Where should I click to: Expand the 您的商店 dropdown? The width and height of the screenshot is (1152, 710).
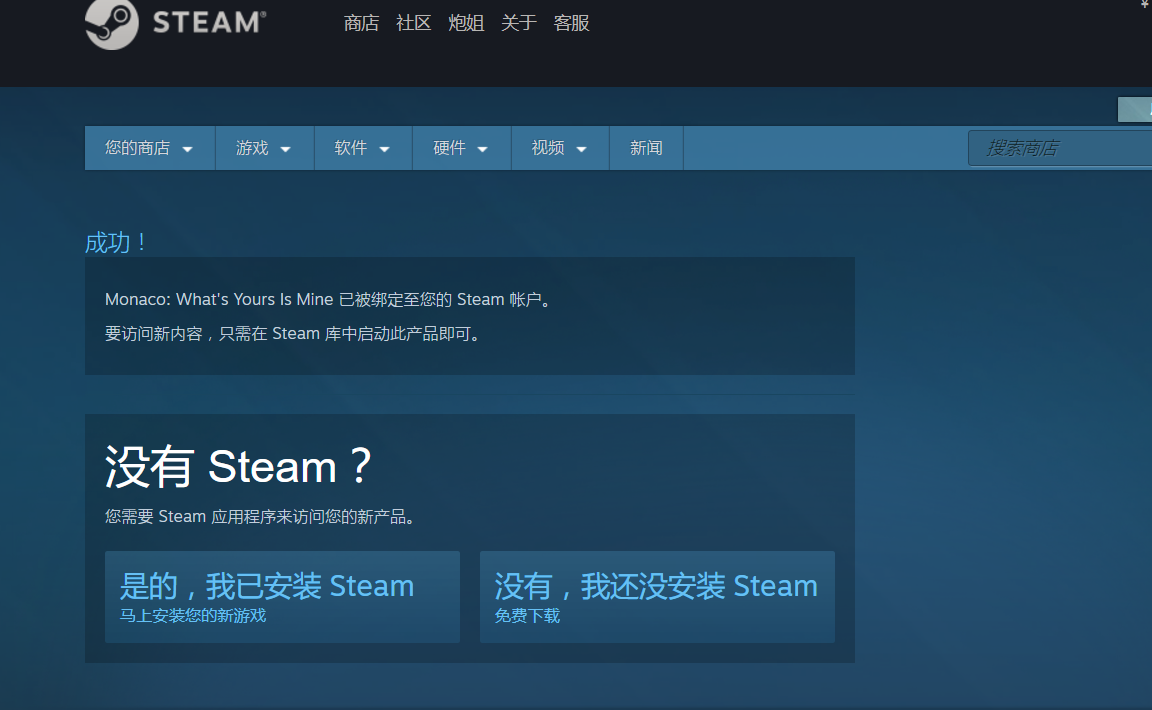coord(149,148)
